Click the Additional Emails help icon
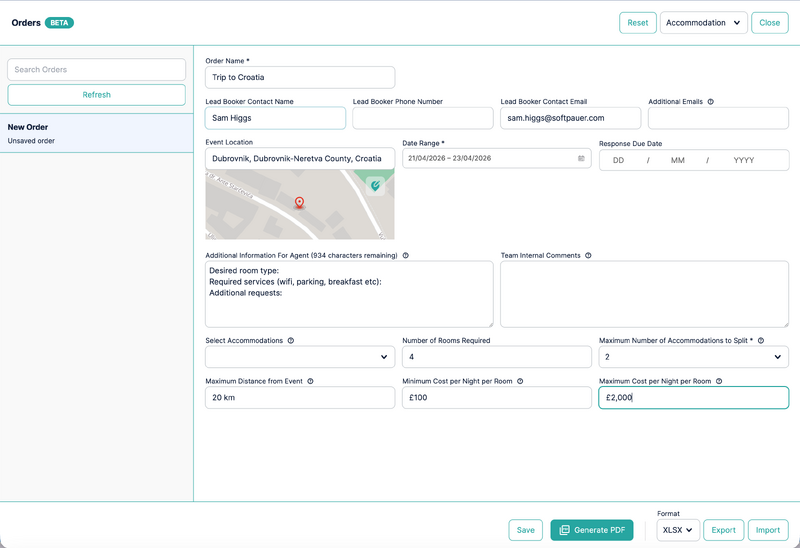Image resolution: width=800 pixels, height=548 pixels. (x=711, y=102)
